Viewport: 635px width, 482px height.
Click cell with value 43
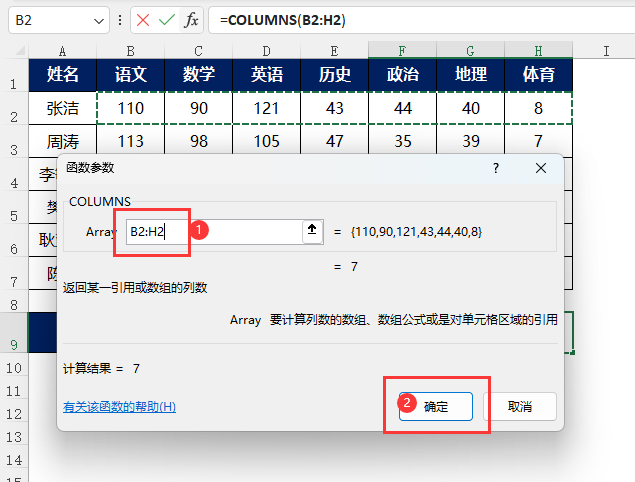335,108
